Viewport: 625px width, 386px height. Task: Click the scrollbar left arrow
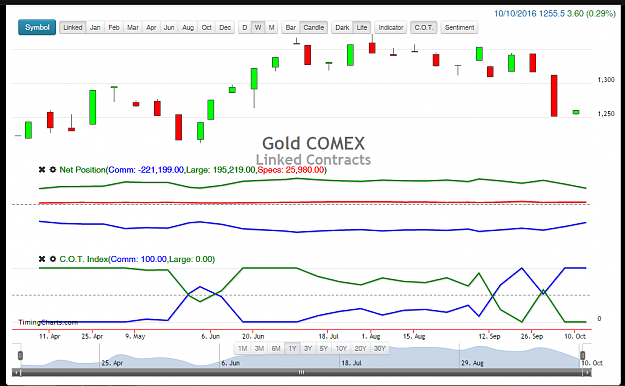point(16,372)
